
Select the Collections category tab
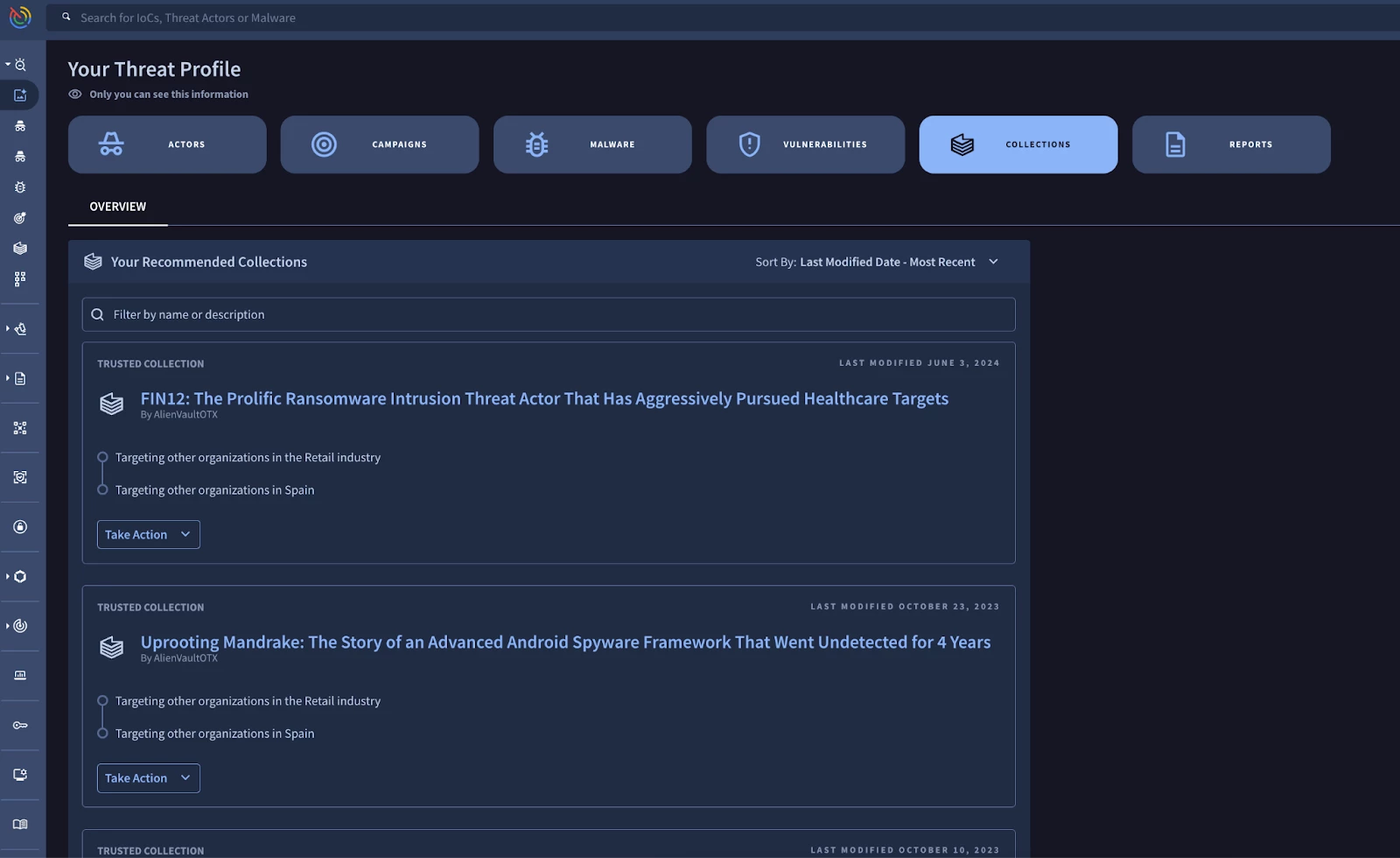coord(1018,144)
